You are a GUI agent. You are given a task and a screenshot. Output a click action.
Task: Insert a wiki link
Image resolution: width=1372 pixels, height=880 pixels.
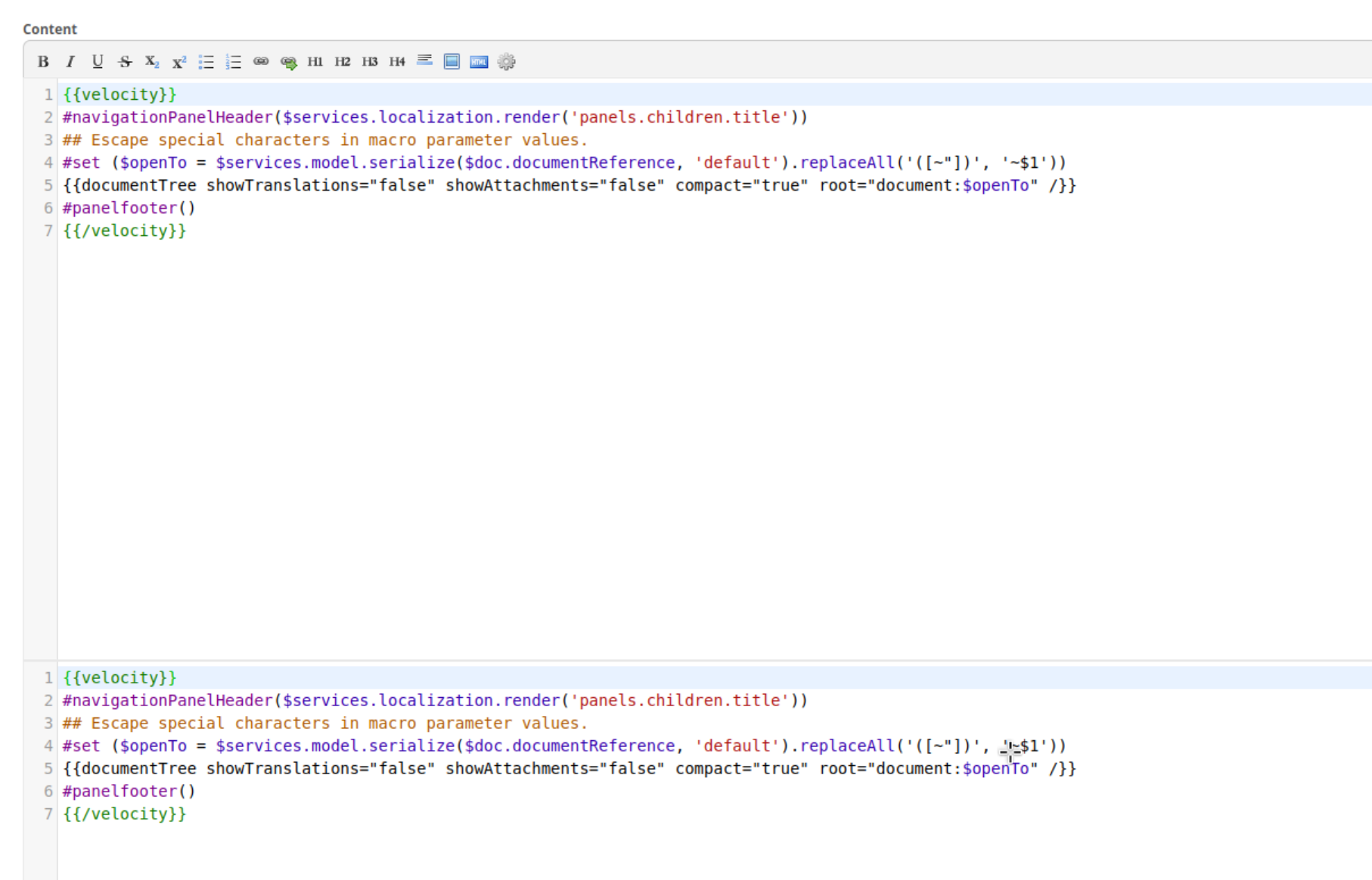pyautogui.click(x=261, y=62)
